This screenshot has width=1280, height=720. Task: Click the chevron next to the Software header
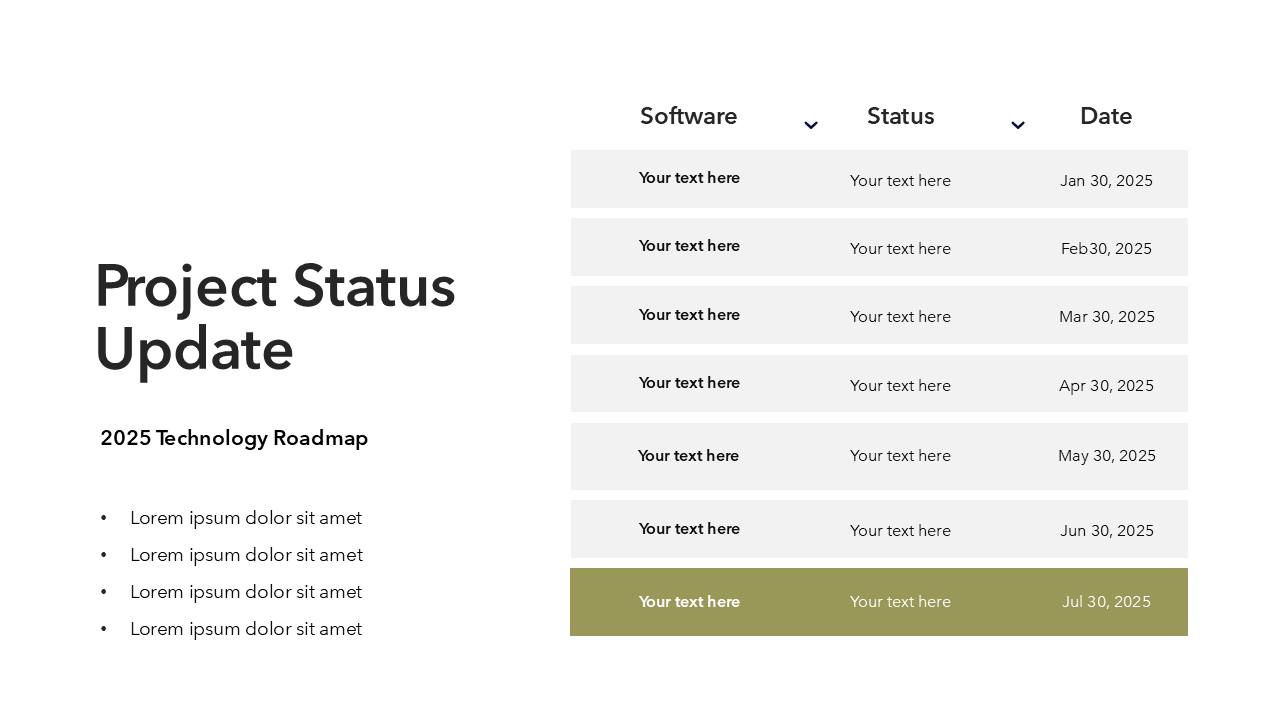pos(811,125)
